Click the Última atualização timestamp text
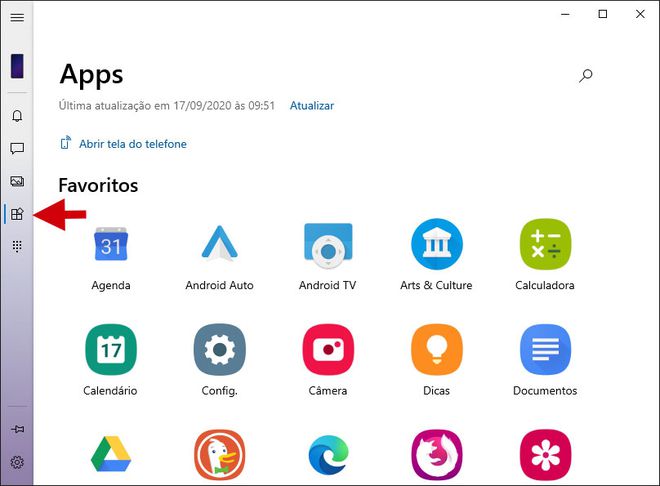The height and width of the screenshot is (486, 660). click(167, 106)
